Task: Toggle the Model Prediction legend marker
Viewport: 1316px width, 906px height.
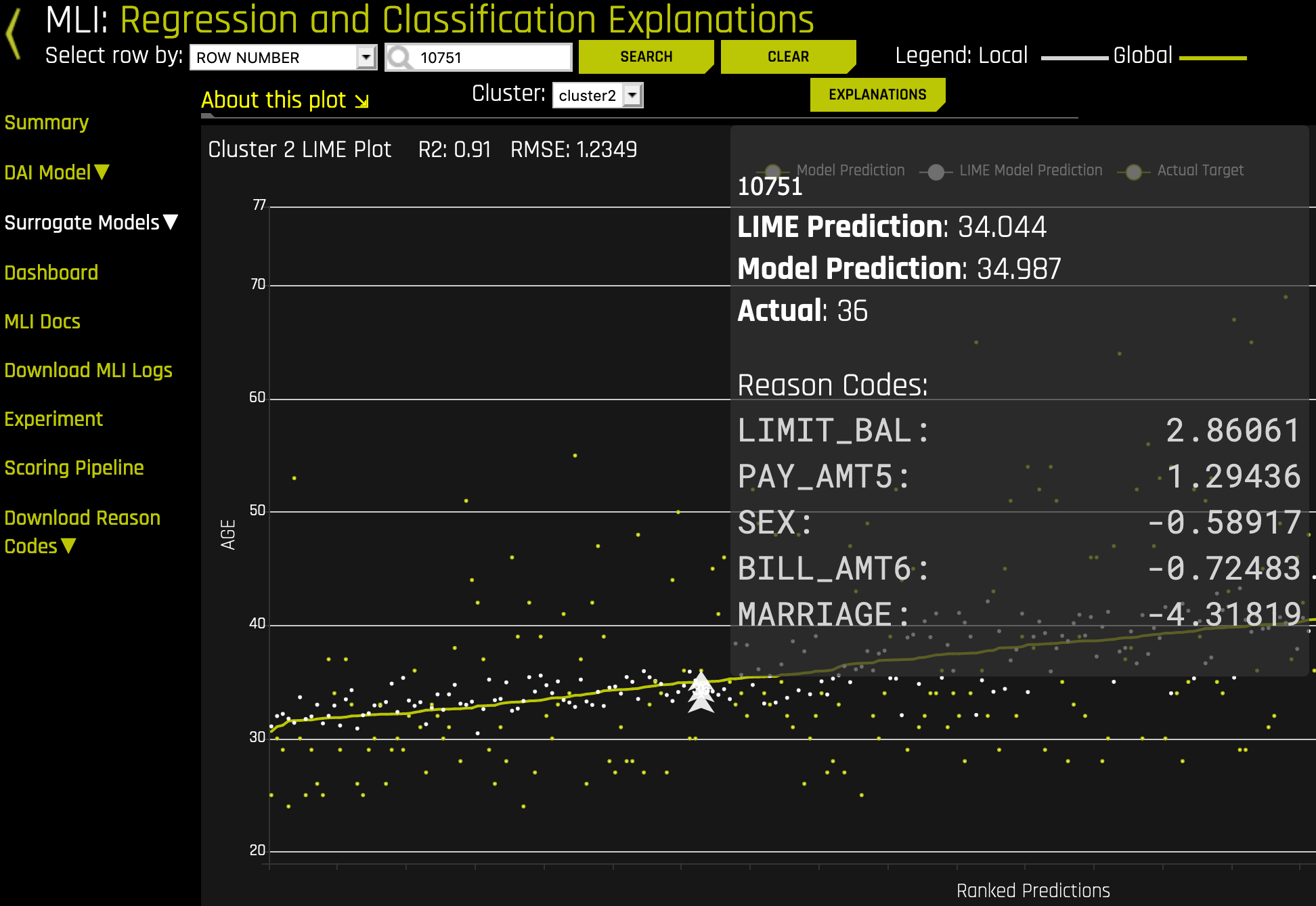Action: tap(772, 171)
